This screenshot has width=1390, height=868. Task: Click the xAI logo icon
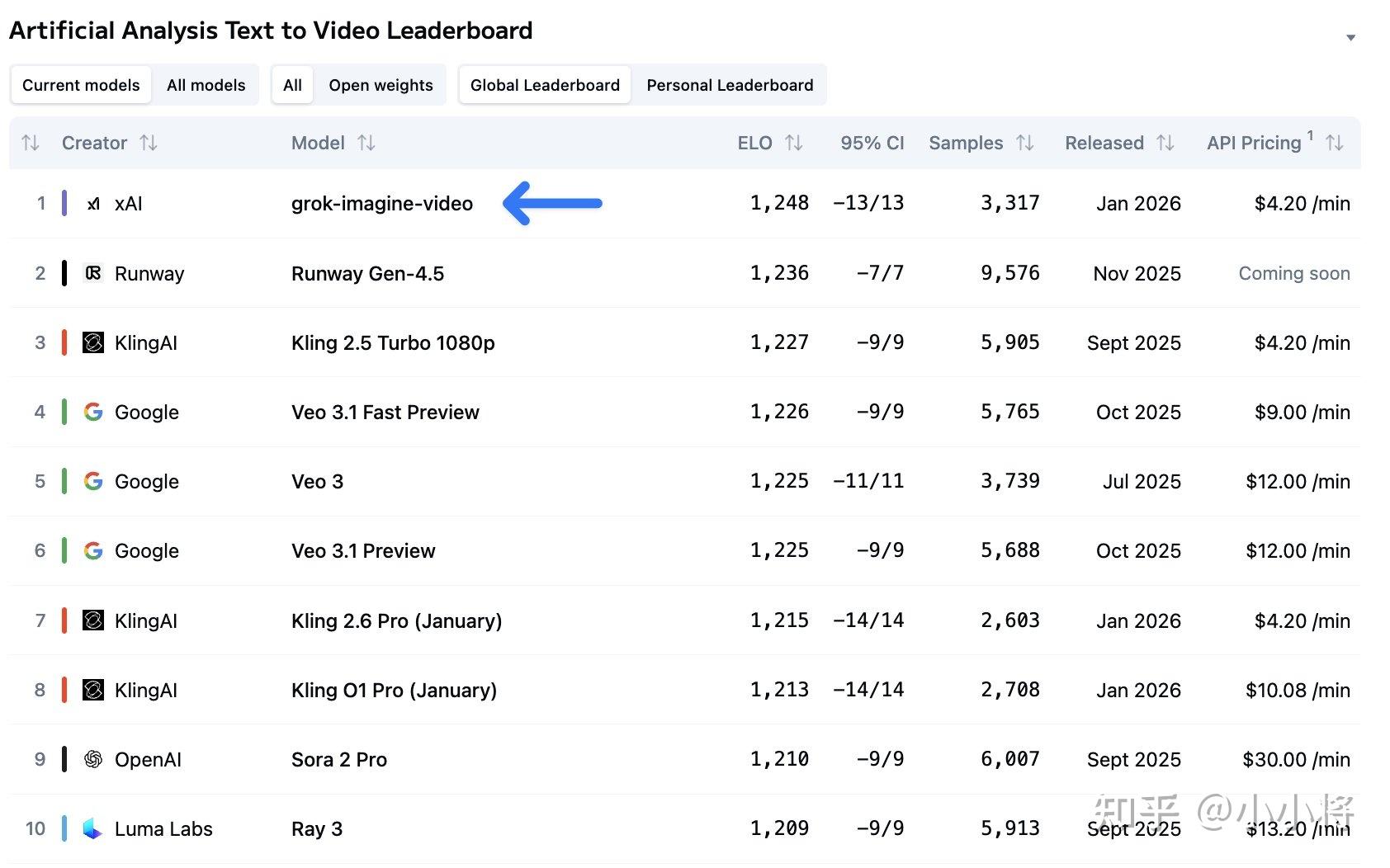click(x=93, y=204)
